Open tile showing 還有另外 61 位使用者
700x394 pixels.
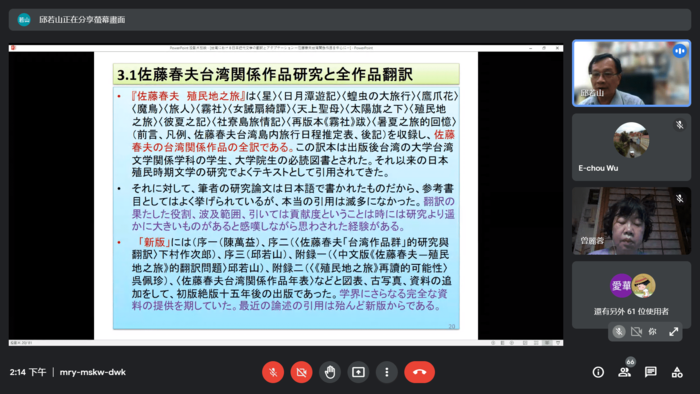[631, 294]
